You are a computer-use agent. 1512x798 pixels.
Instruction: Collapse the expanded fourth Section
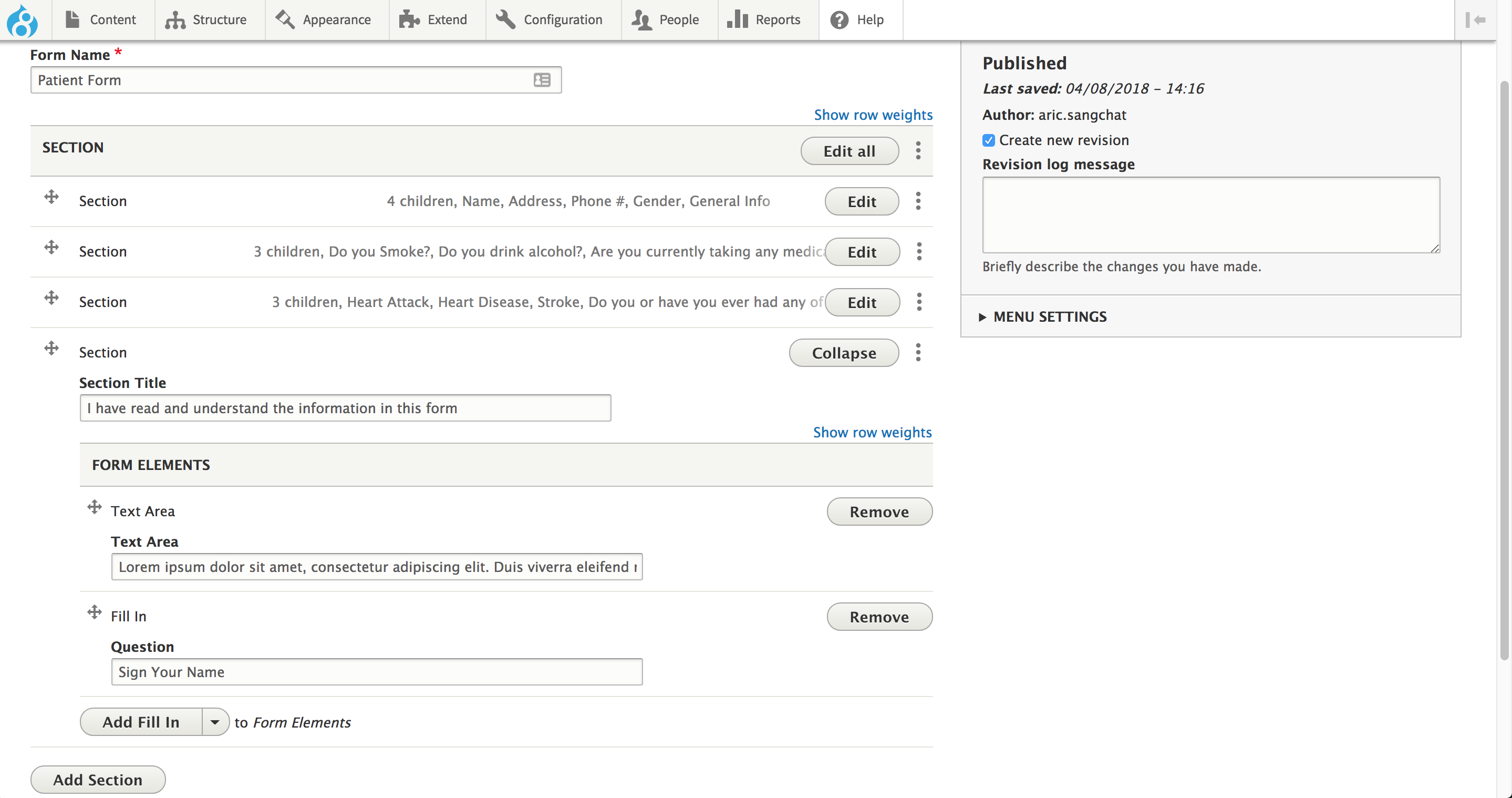[x=843, y=353]
